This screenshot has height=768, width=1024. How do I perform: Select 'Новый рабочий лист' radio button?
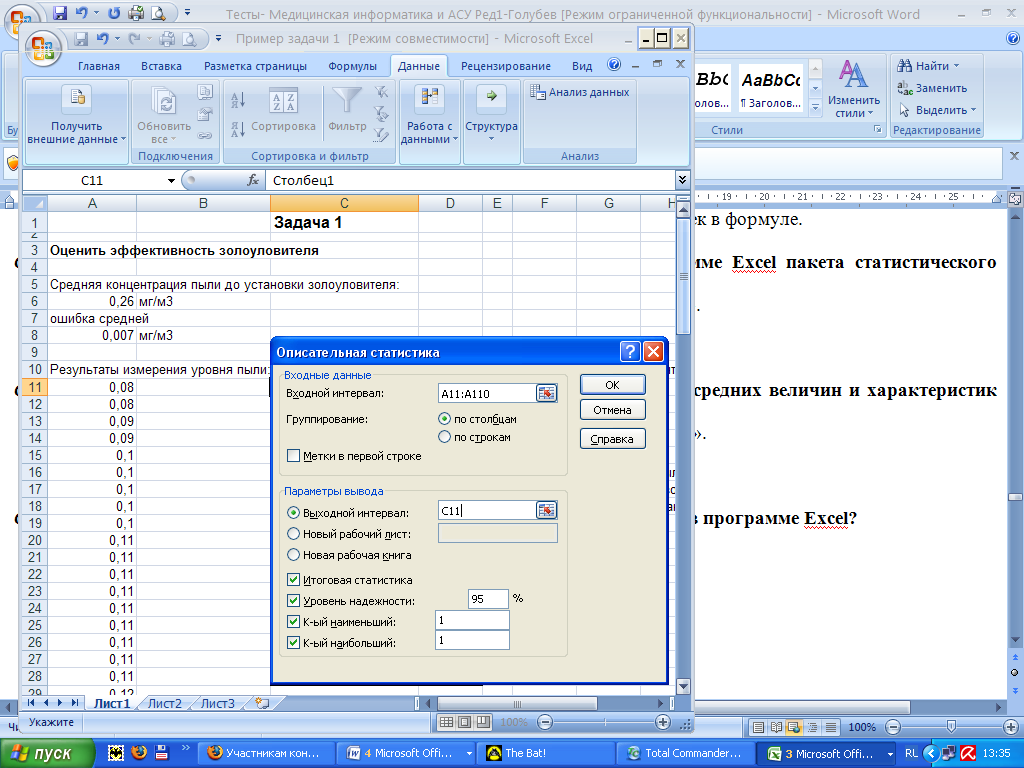click(x=294, y=534)
